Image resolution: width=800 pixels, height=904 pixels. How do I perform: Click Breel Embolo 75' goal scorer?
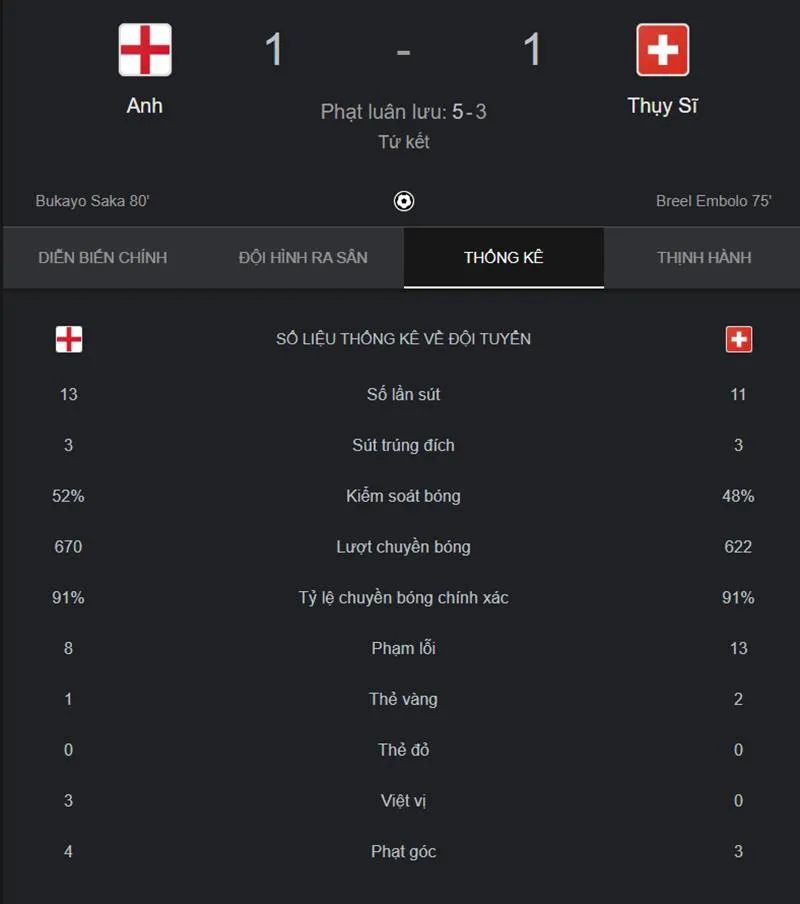point(714,201)
